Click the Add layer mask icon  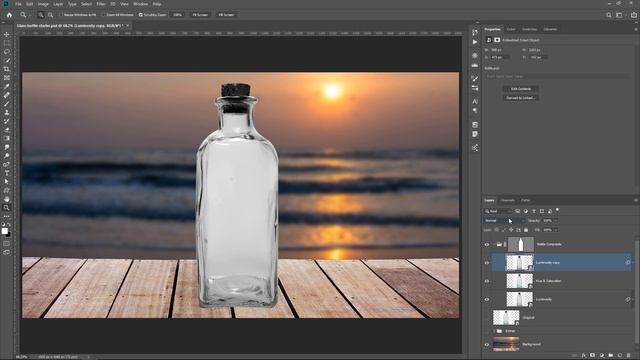[593, 356]
